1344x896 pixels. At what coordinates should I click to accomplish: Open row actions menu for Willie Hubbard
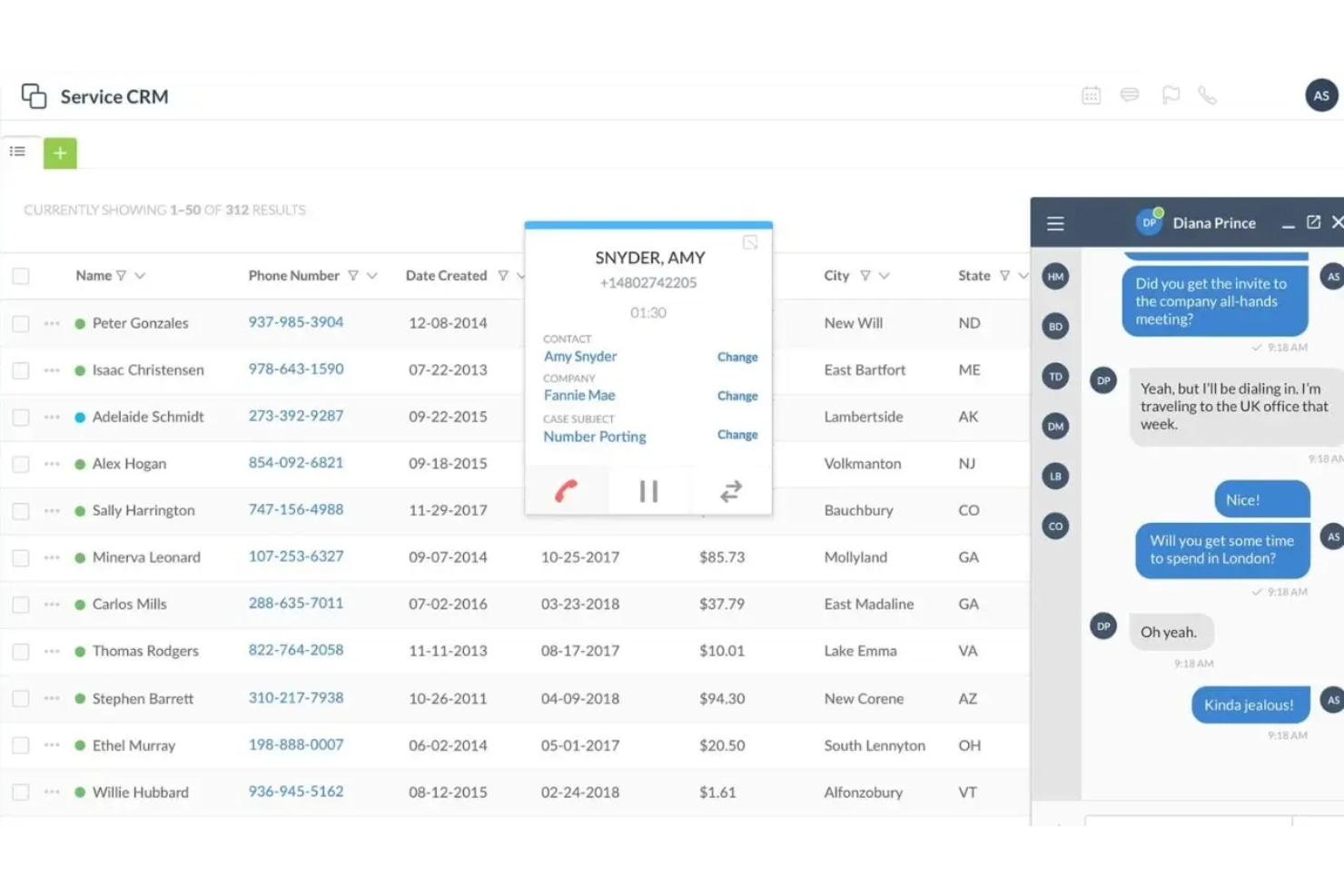click(52, 793)
